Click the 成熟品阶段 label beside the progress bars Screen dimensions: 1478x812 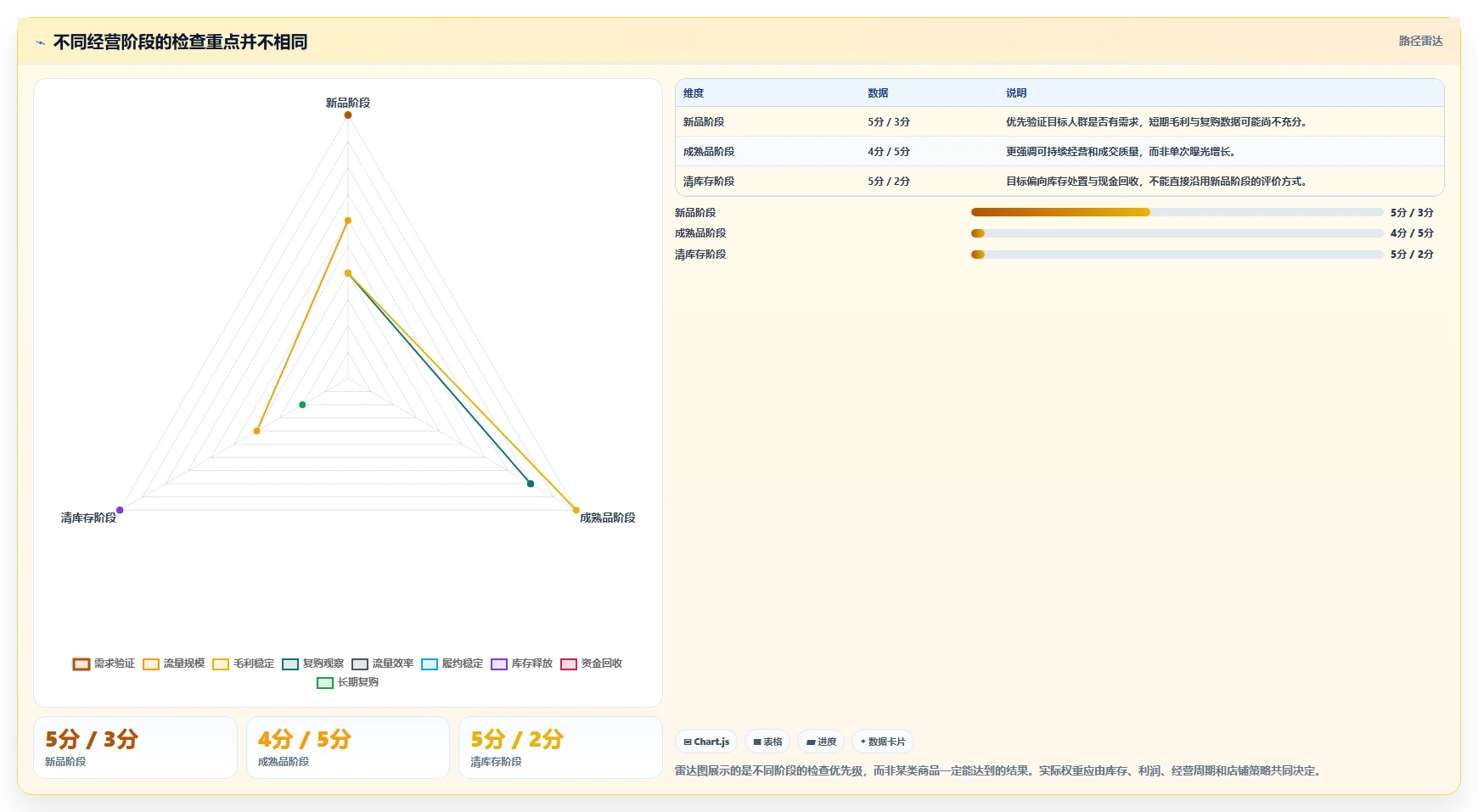click(x=700, y=233)
